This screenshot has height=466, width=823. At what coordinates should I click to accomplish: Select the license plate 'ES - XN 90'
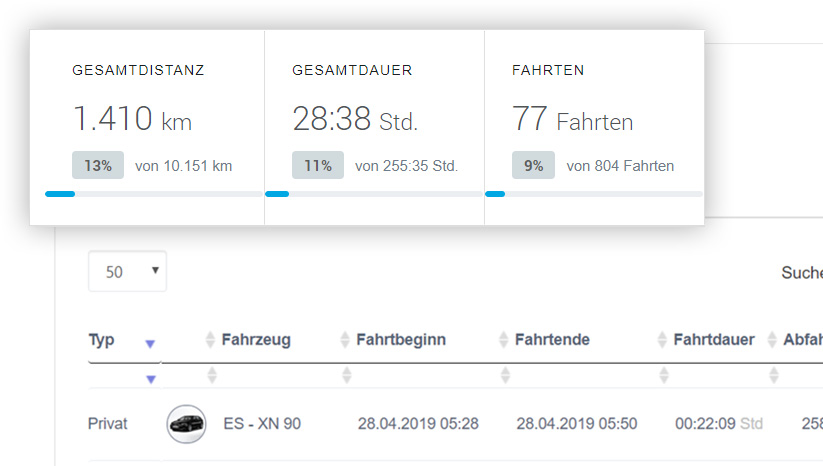262,423
